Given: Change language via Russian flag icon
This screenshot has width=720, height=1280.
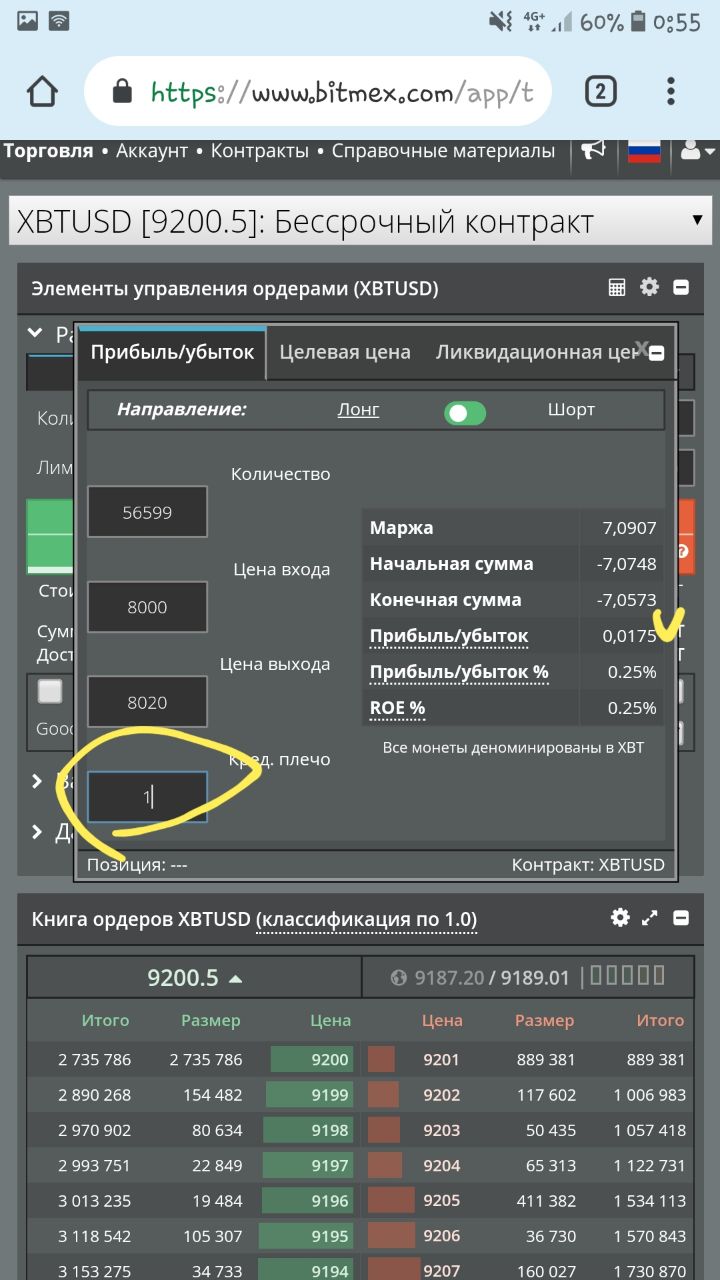Looking at the screenshot, I should (x=645, y=151).
